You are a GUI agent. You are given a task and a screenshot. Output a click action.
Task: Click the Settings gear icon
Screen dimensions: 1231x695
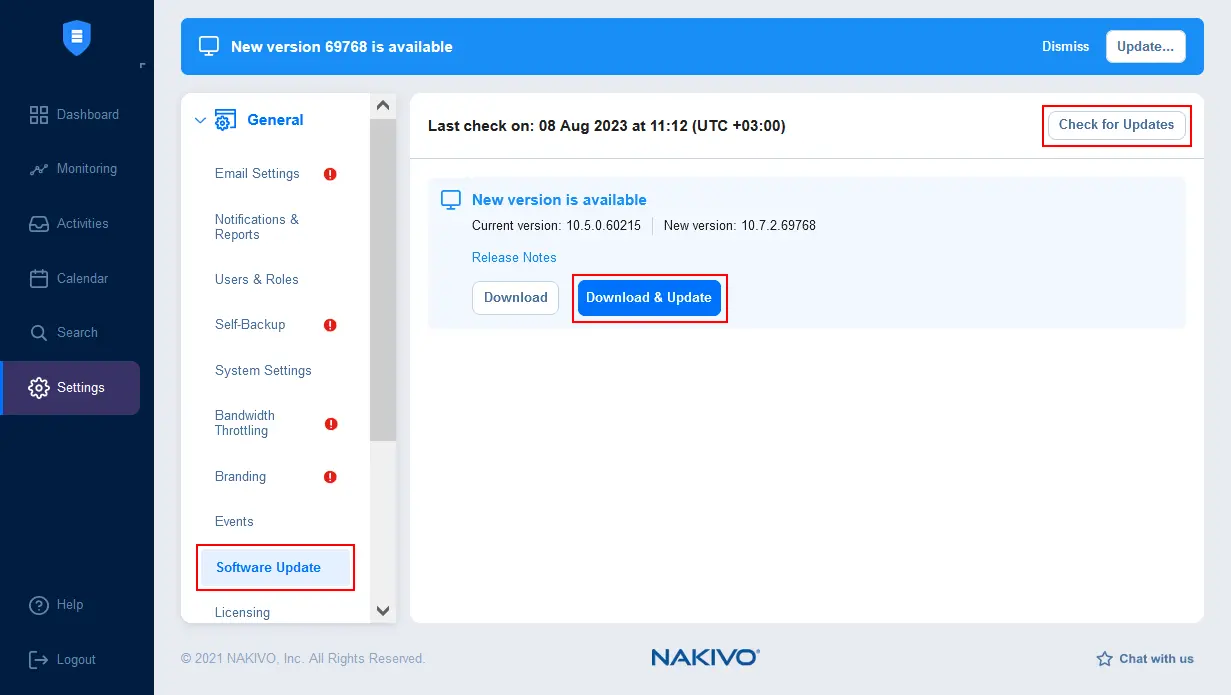point(39,388)
